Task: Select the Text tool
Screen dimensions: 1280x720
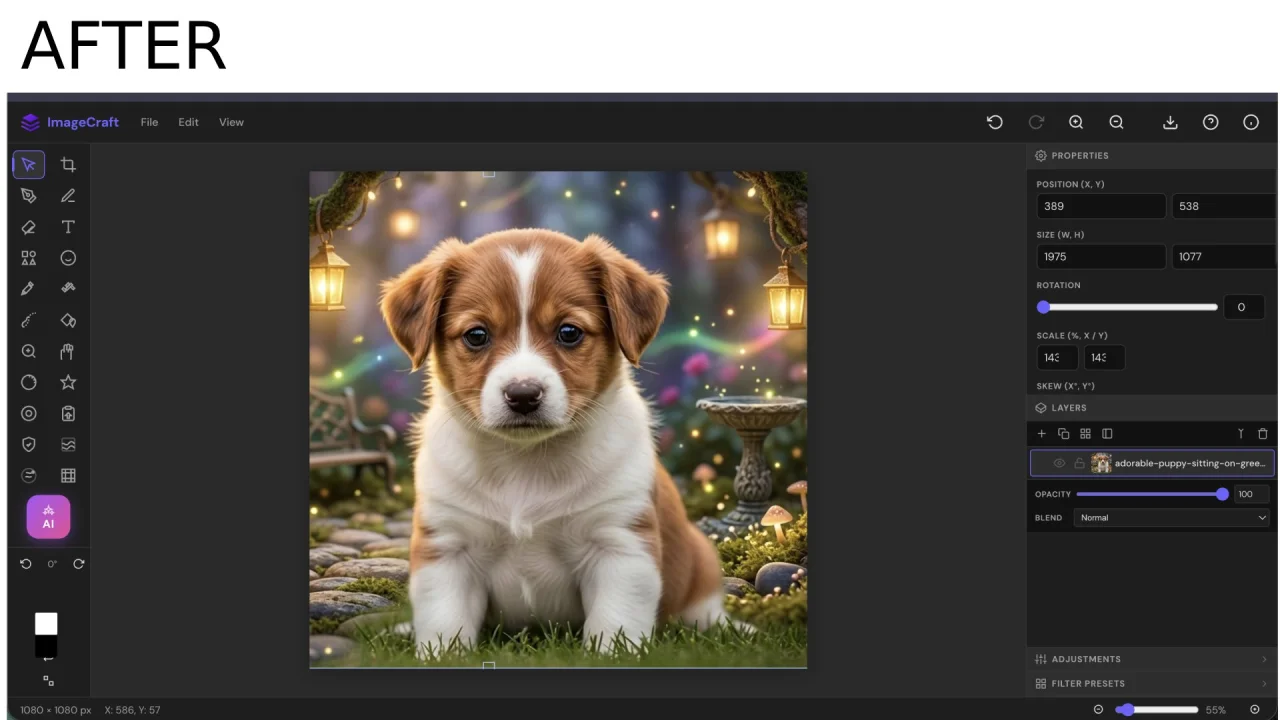Action: pos(68,227)
